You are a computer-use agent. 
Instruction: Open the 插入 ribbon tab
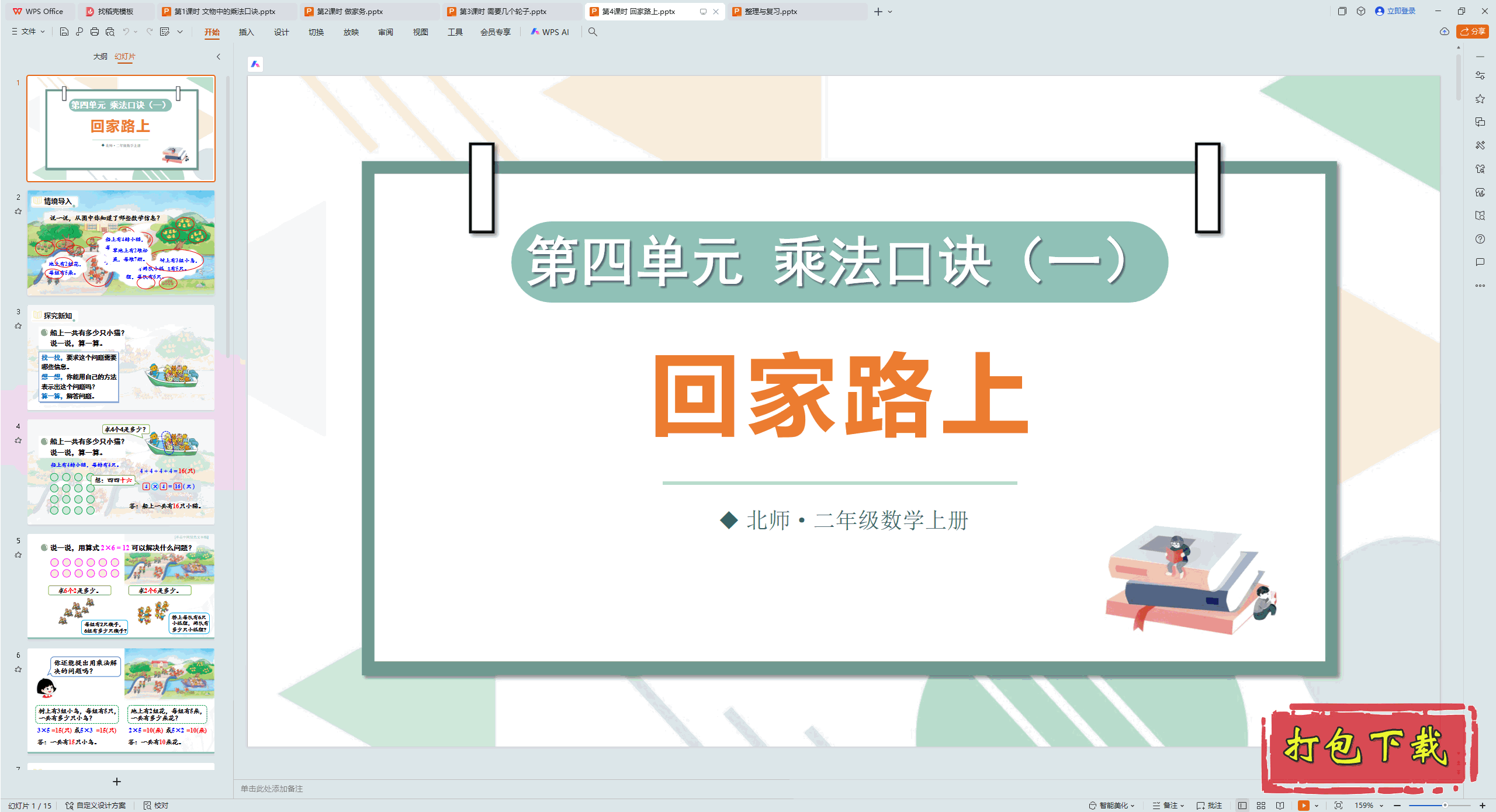click(246, 32)
